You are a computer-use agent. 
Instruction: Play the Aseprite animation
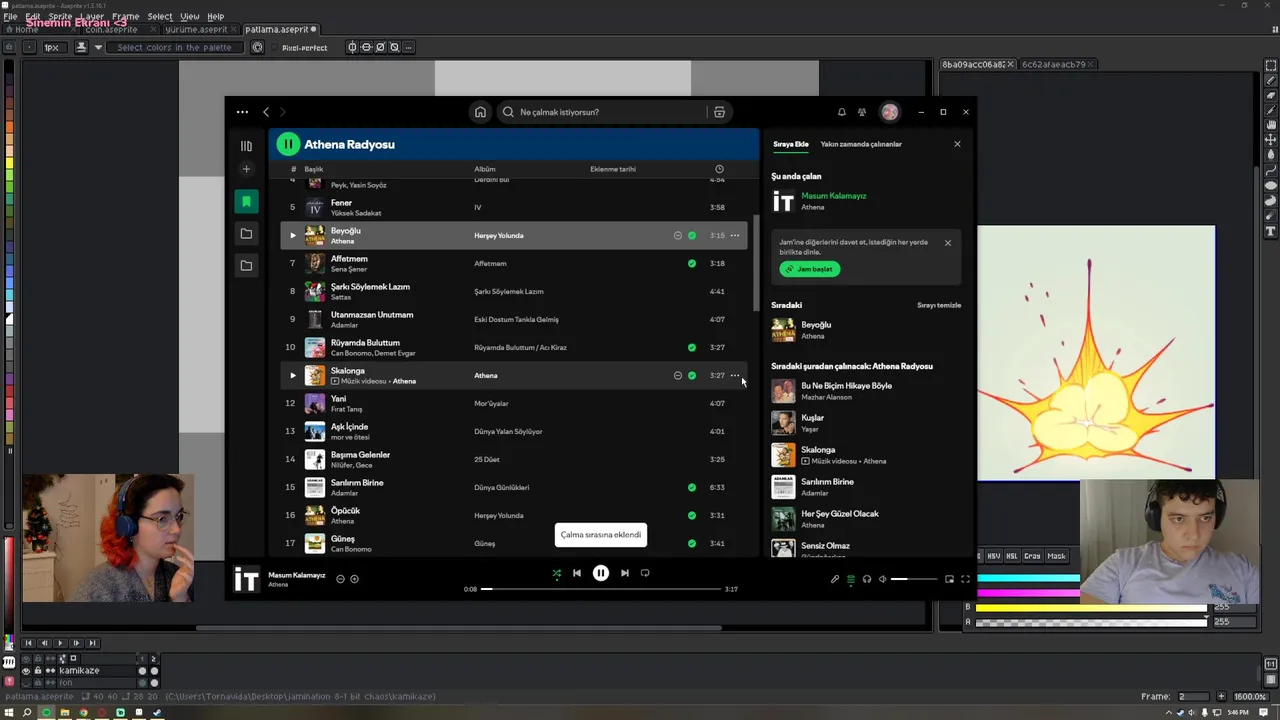[x=60, y=643]
